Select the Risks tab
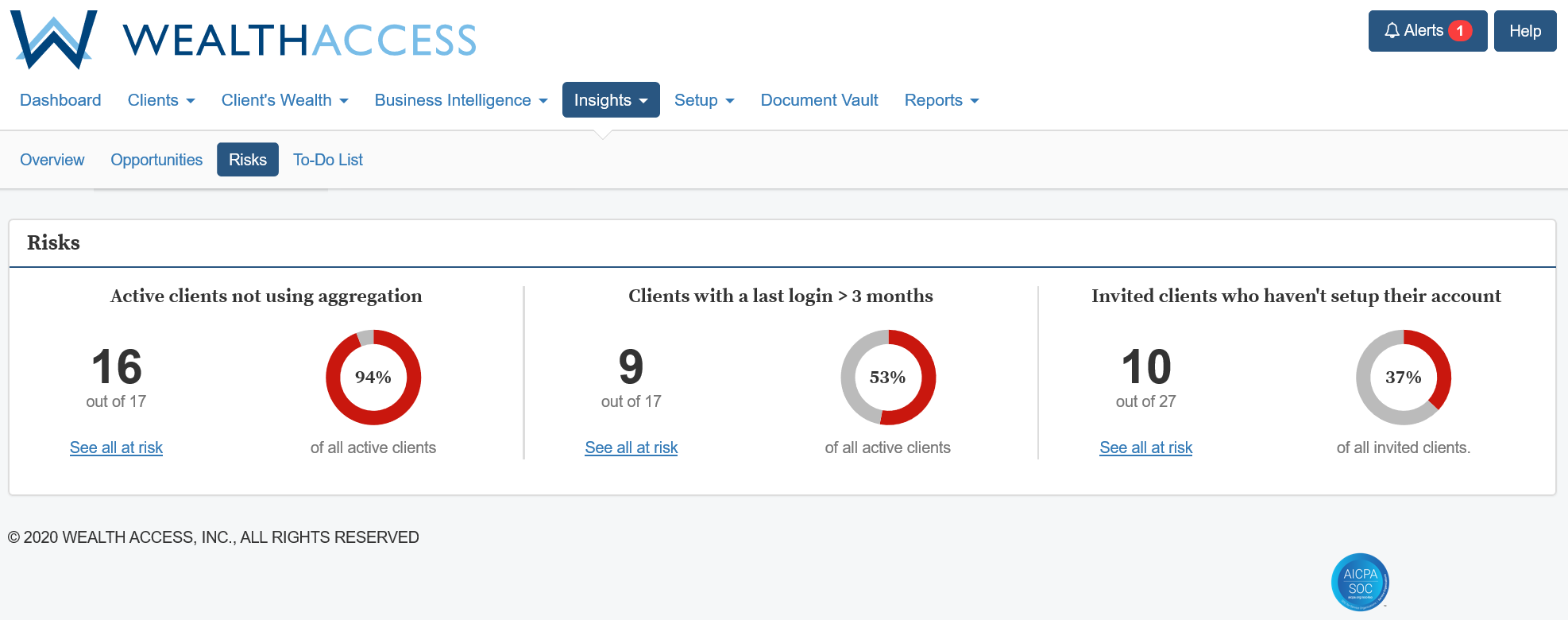1568x620 pixels. (x=248, y=160)
